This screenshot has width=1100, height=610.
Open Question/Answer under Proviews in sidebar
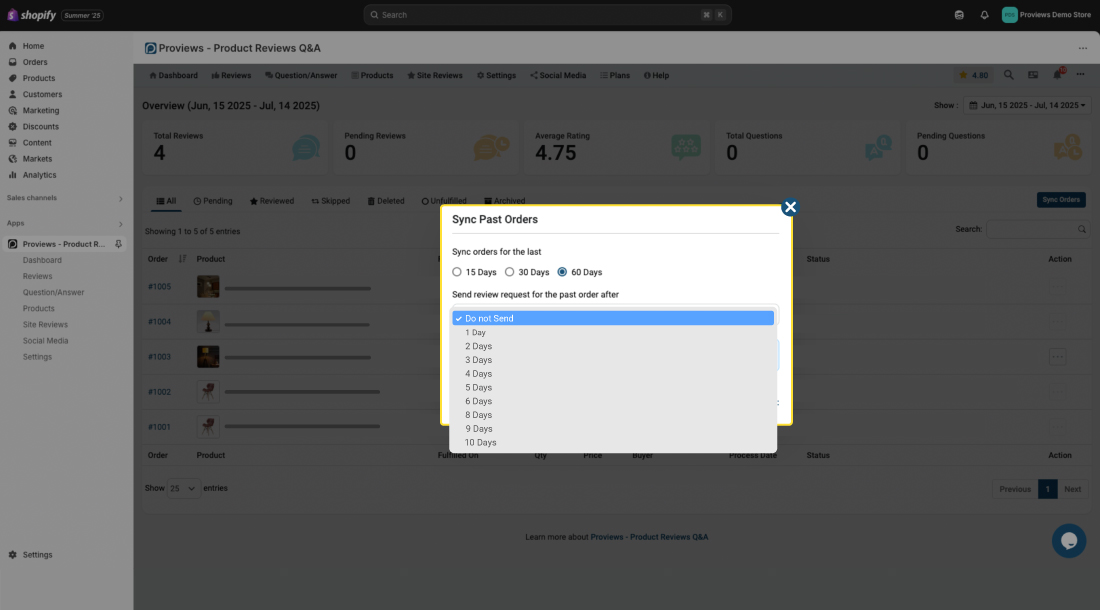[x=53, y=292]
